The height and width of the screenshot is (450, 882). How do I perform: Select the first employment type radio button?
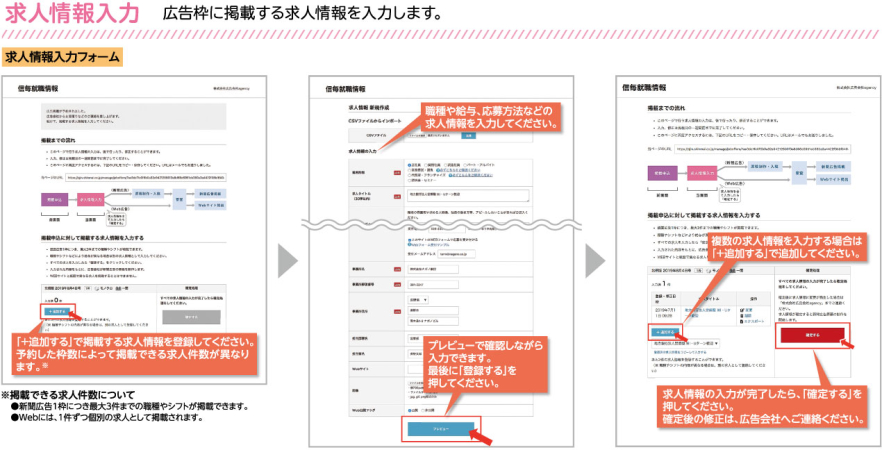click(x=410, y=166)
